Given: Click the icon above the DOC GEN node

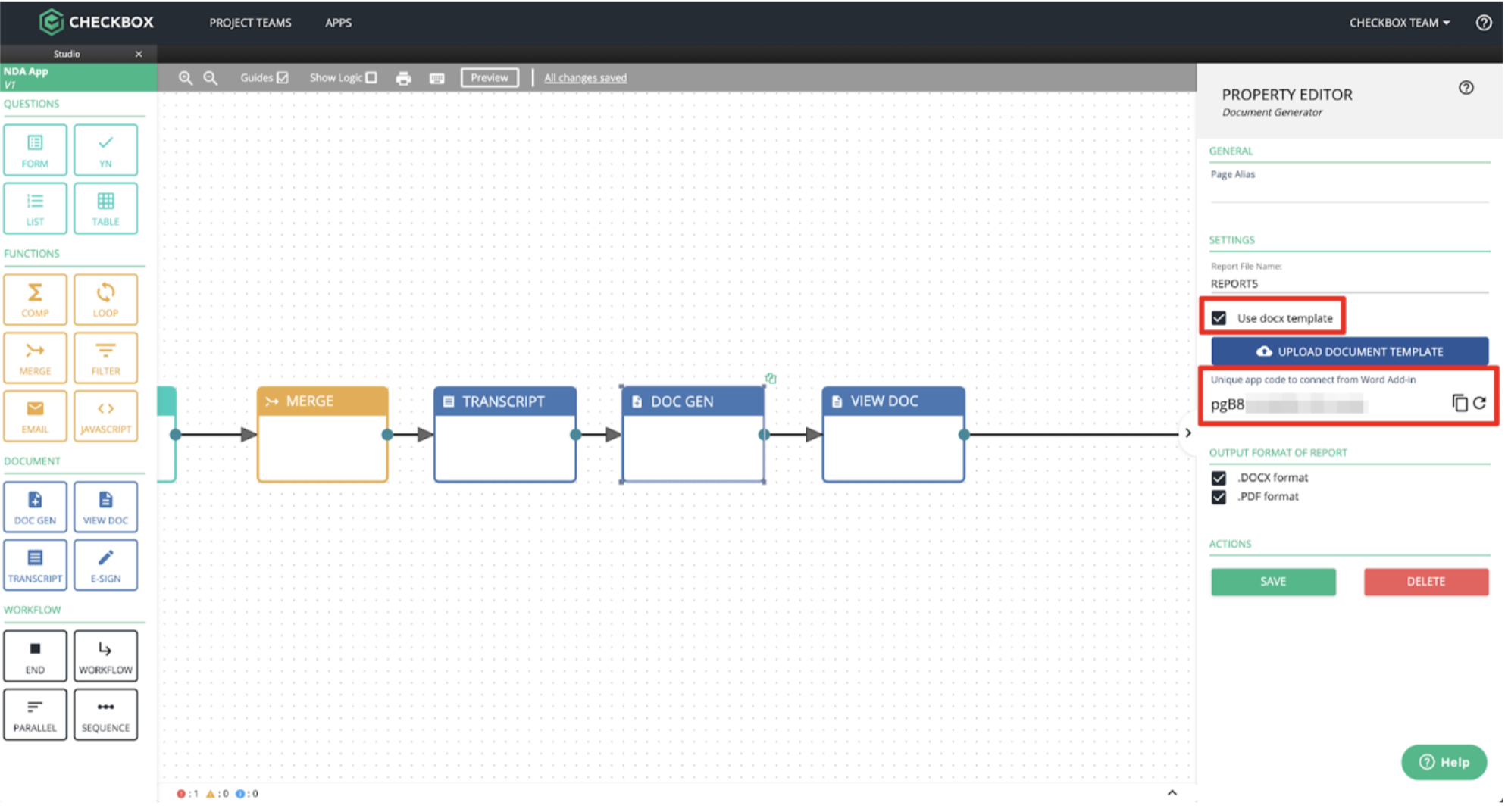Looking at the screenshot, I should point(771,378).
